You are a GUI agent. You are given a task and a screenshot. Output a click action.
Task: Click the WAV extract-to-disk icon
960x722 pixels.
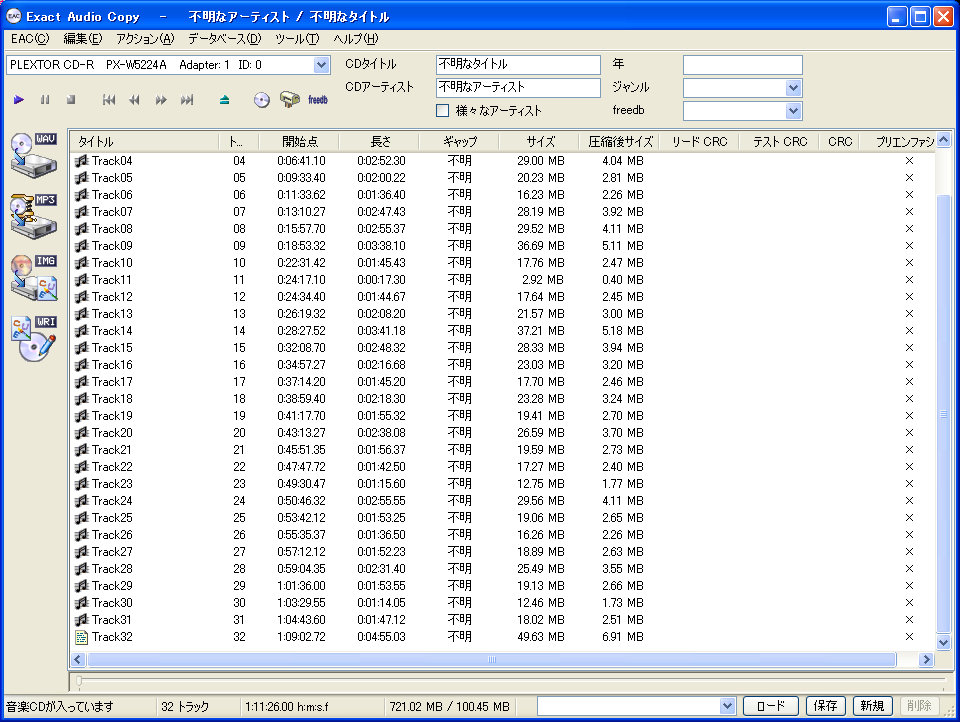pyautogui.click(x=33, y=153)
